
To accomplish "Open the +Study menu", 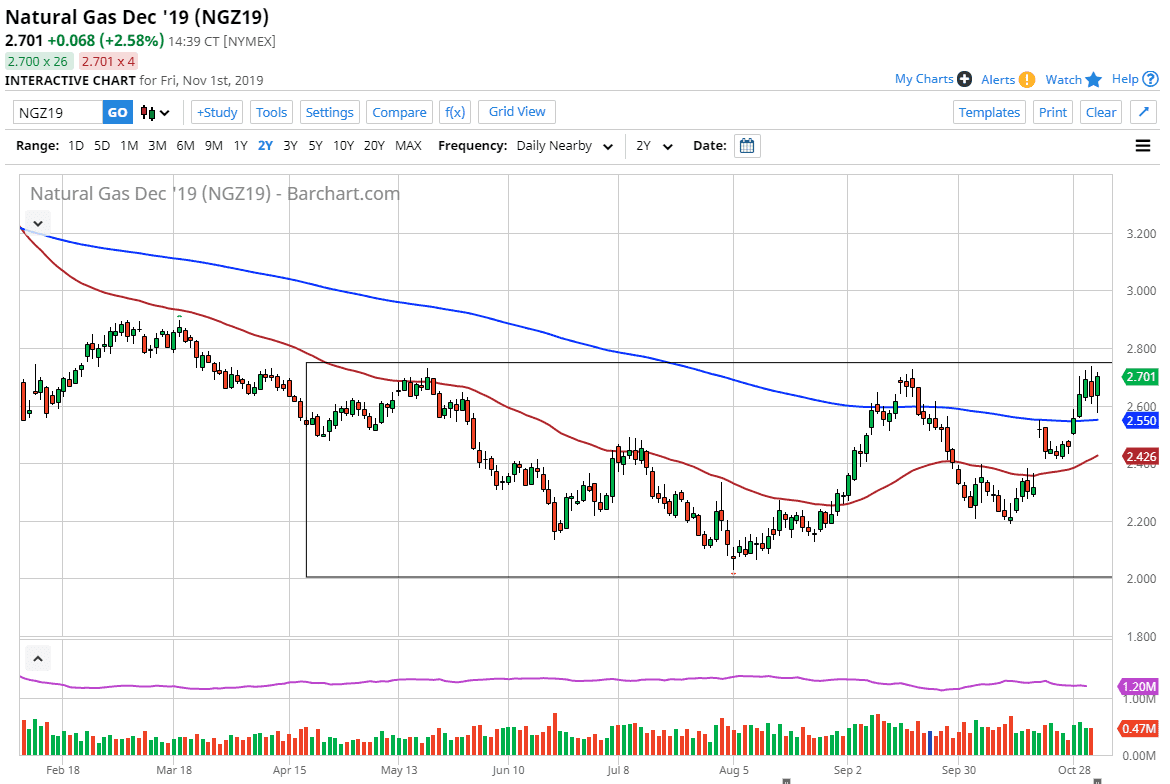I will [x=217, y=112].
